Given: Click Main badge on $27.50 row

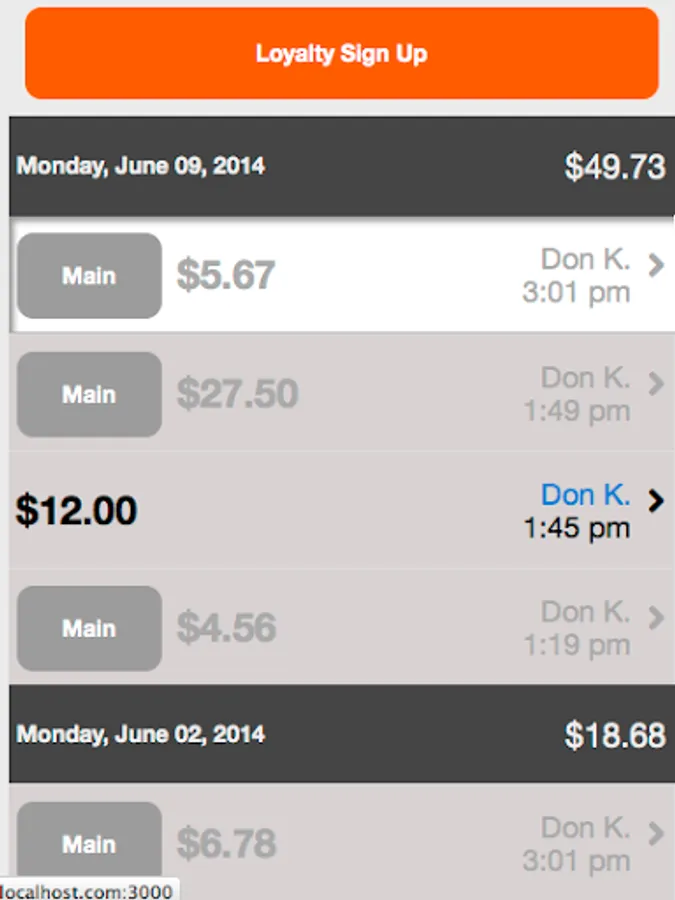Looking at the screenshot, I should (x=89, y=394).
